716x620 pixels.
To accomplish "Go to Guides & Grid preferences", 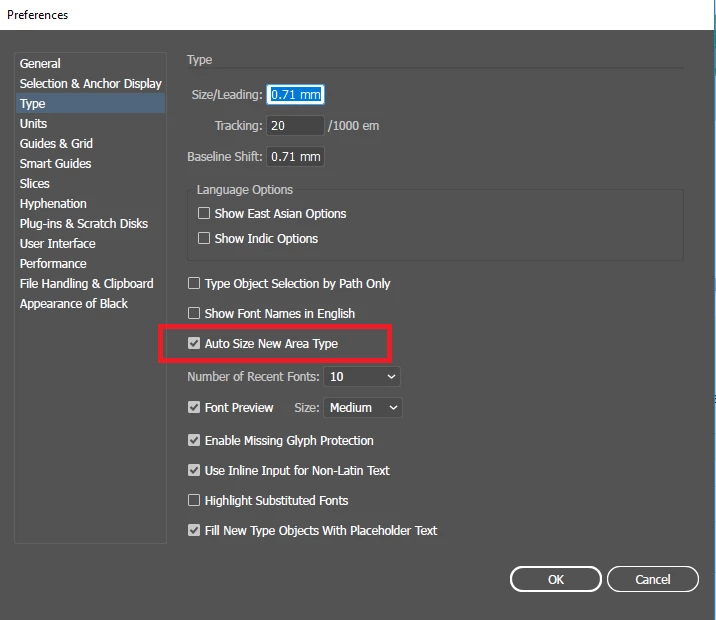I will (x=90, y=144).
